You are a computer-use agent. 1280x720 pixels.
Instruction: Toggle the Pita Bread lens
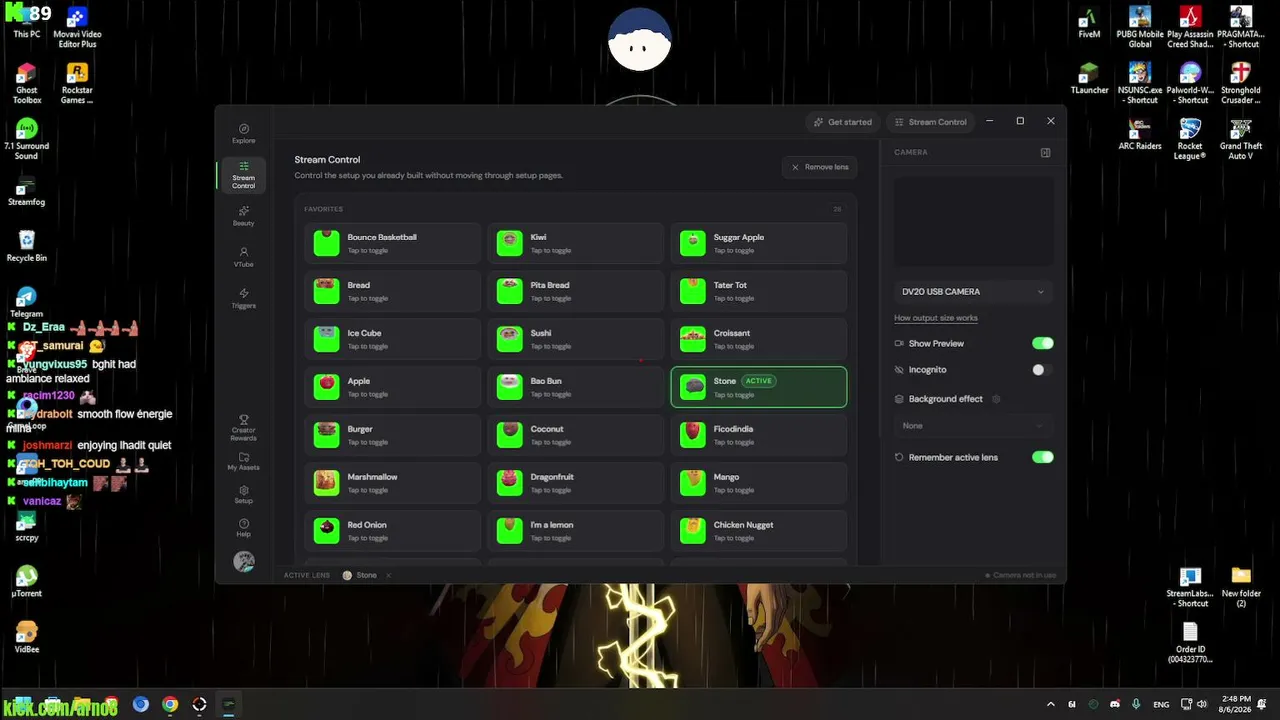tap(576, 291)
